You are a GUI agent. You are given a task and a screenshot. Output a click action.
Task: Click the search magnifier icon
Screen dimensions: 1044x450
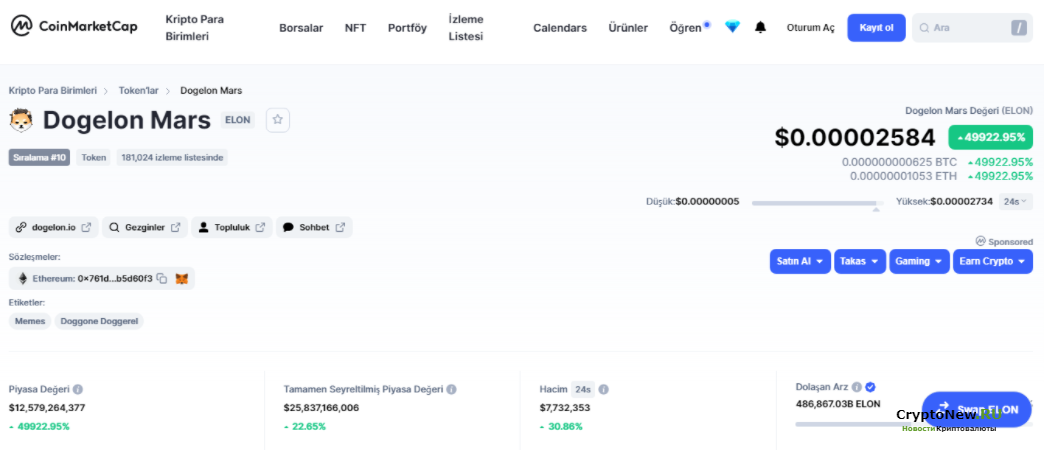924,28
